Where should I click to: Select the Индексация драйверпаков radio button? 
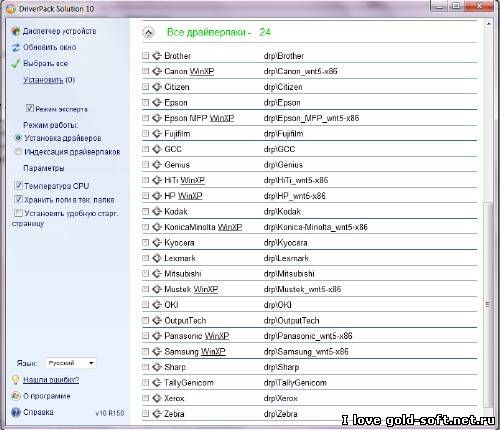(18, 152)
